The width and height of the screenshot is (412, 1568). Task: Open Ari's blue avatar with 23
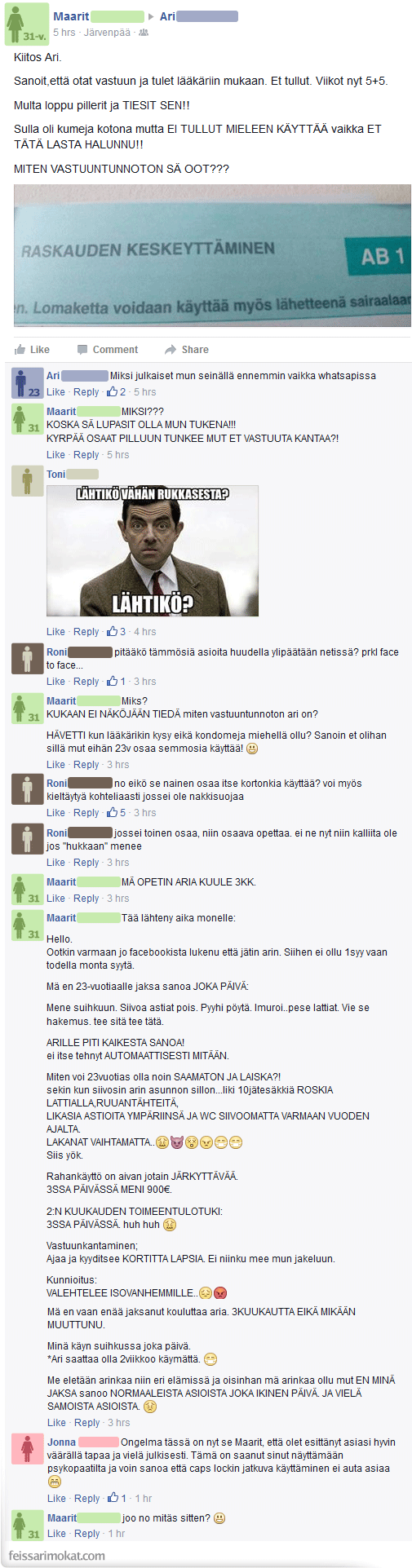(27, 383)
